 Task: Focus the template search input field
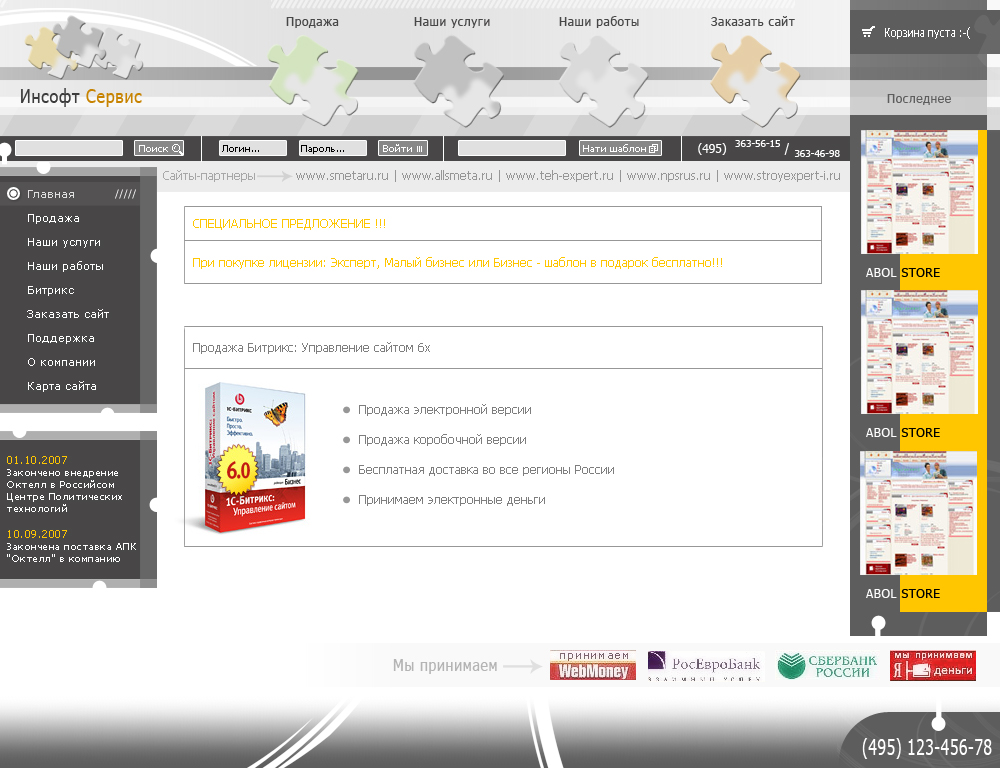(511, 148)
